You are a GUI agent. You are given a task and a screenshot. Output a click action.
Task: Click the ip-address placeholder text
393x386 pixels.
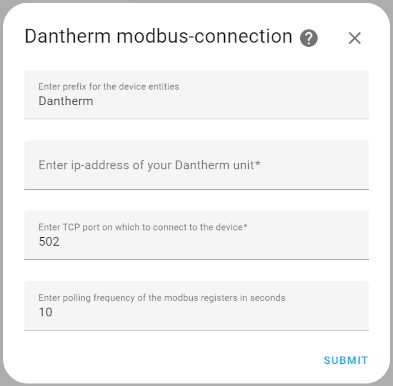tap(149, 165)
